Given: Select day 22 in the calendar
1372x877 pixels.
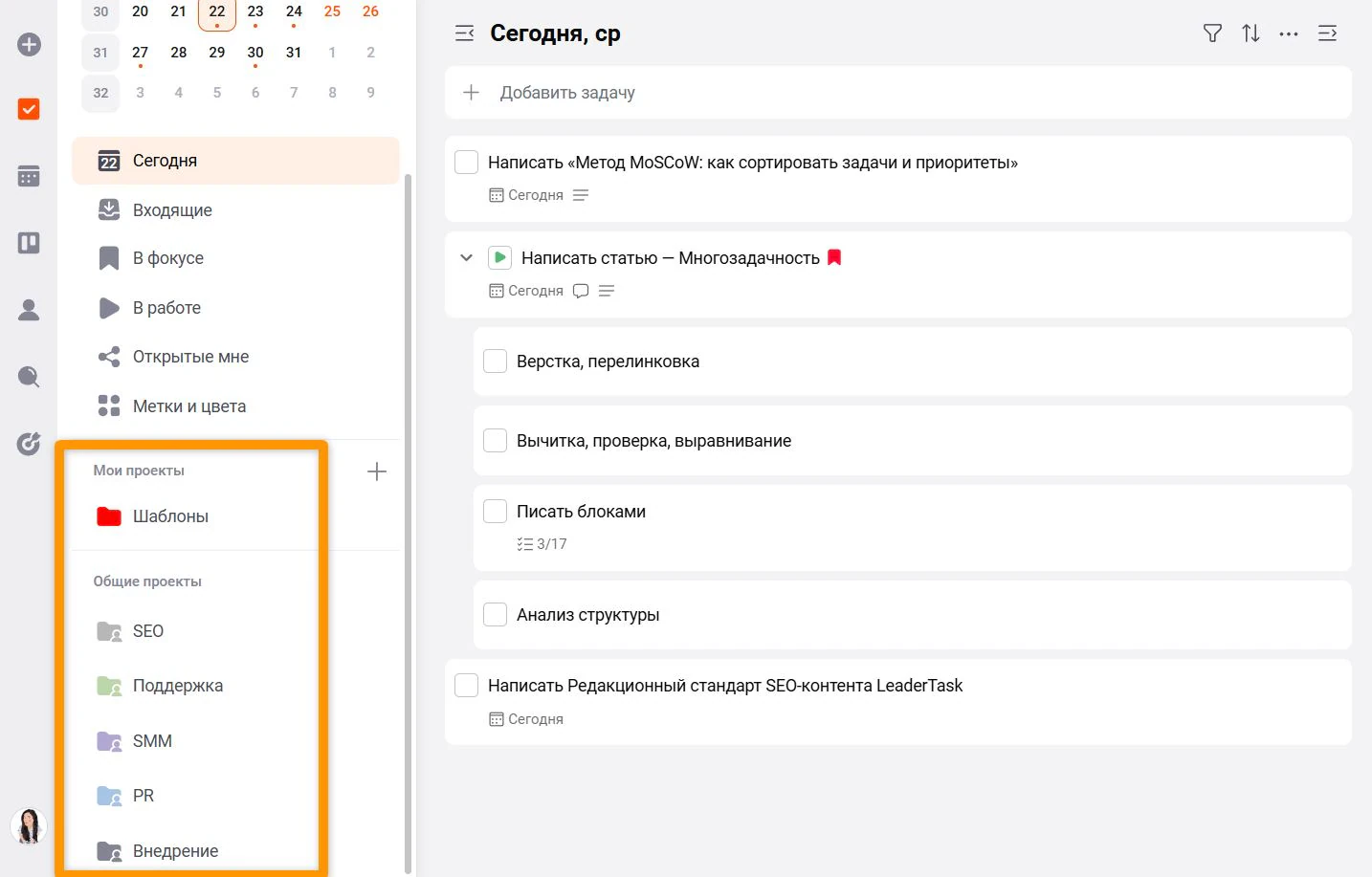Looking at the screenshot, I should 217,12.
